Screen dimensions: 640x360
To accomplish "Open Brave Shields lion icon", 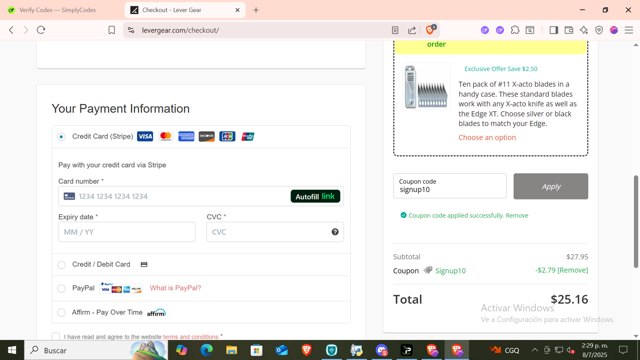I will click(x=430, y=30).
